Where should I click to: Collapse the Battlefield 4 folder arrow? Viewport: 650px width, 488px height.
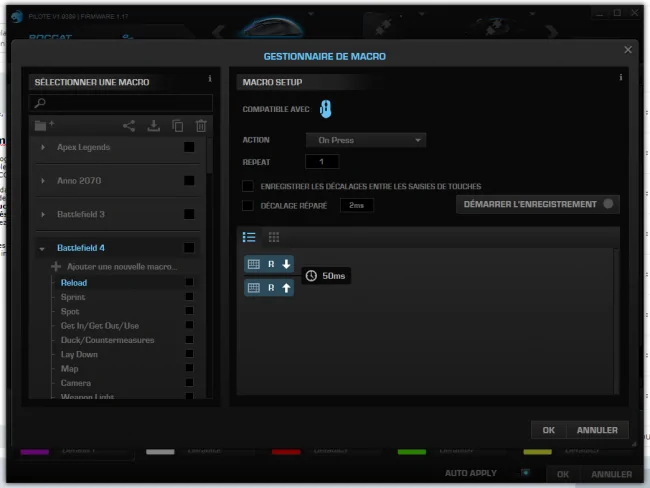click(x=42, y=249)
